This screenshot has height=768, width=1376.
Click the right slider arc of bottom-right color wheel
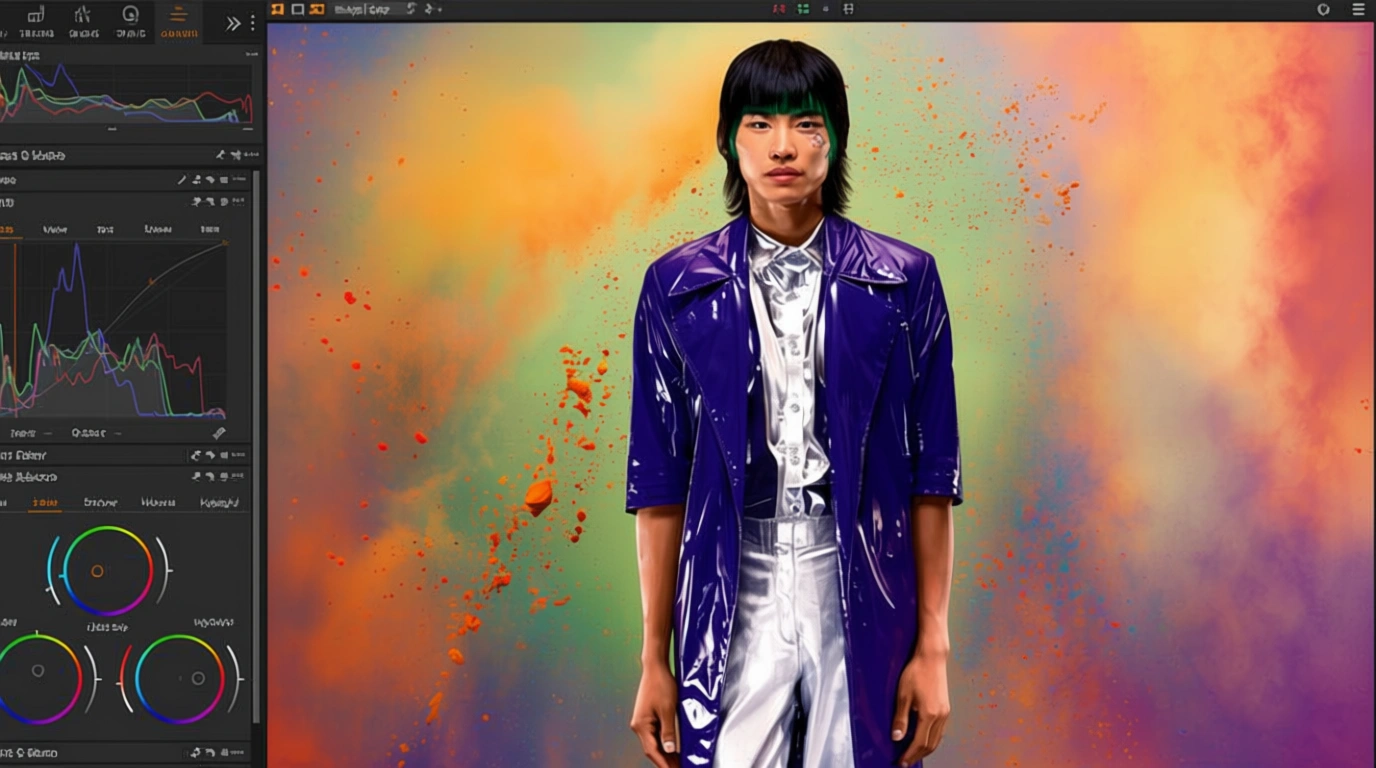click(235, 678)
